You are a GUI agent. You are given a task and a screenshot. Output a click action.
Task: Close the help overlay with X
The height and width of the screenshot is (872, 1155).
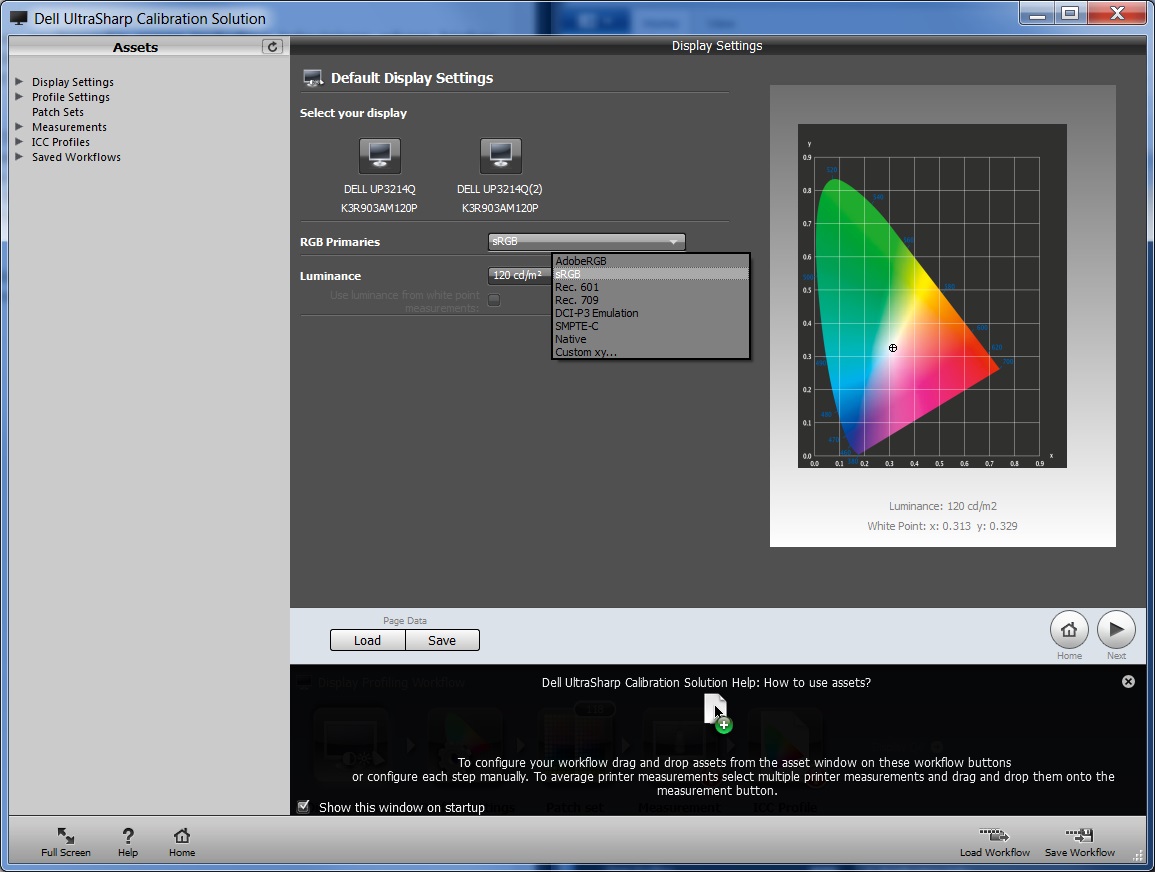coord(1128,681)
